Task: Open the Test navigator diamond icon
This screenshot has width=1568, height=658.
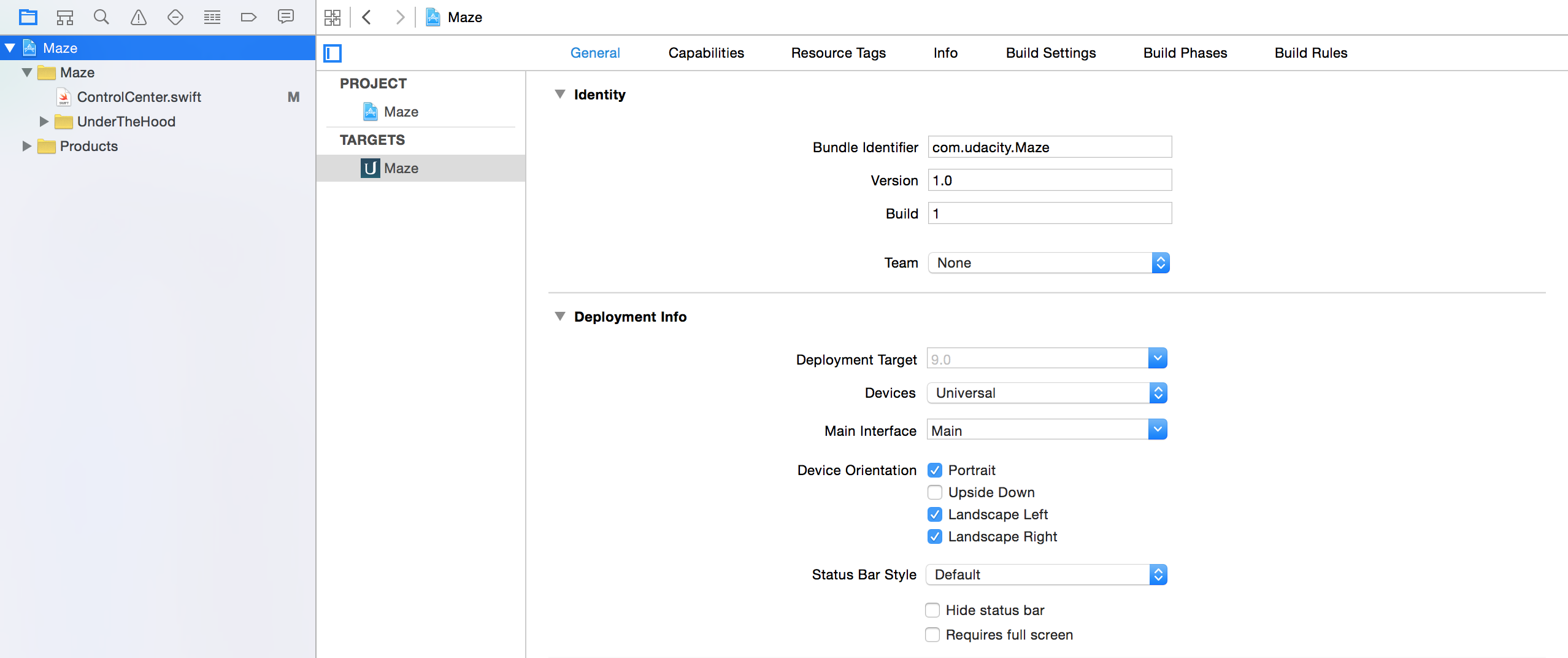Action: tap(175, 17)
